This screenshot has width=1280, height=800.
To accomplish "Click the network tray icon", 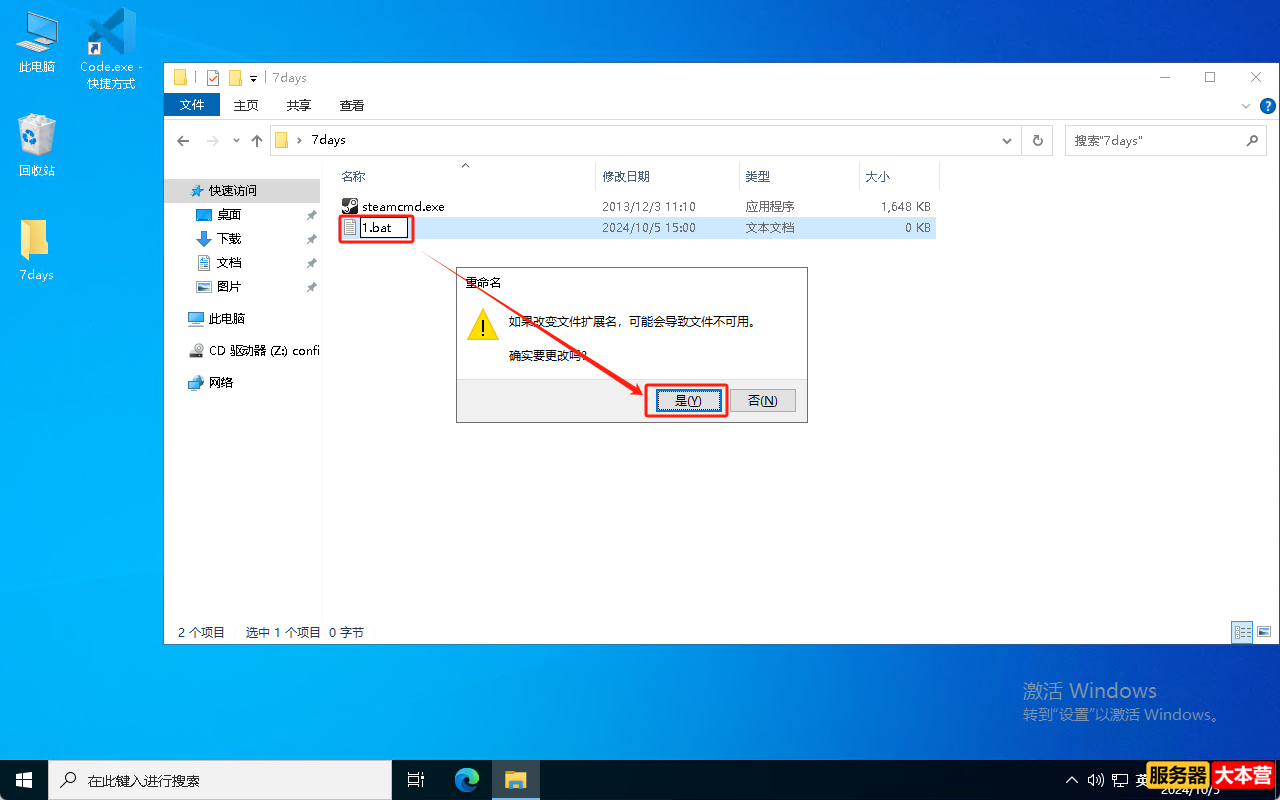I will (x=1120, y=780).
